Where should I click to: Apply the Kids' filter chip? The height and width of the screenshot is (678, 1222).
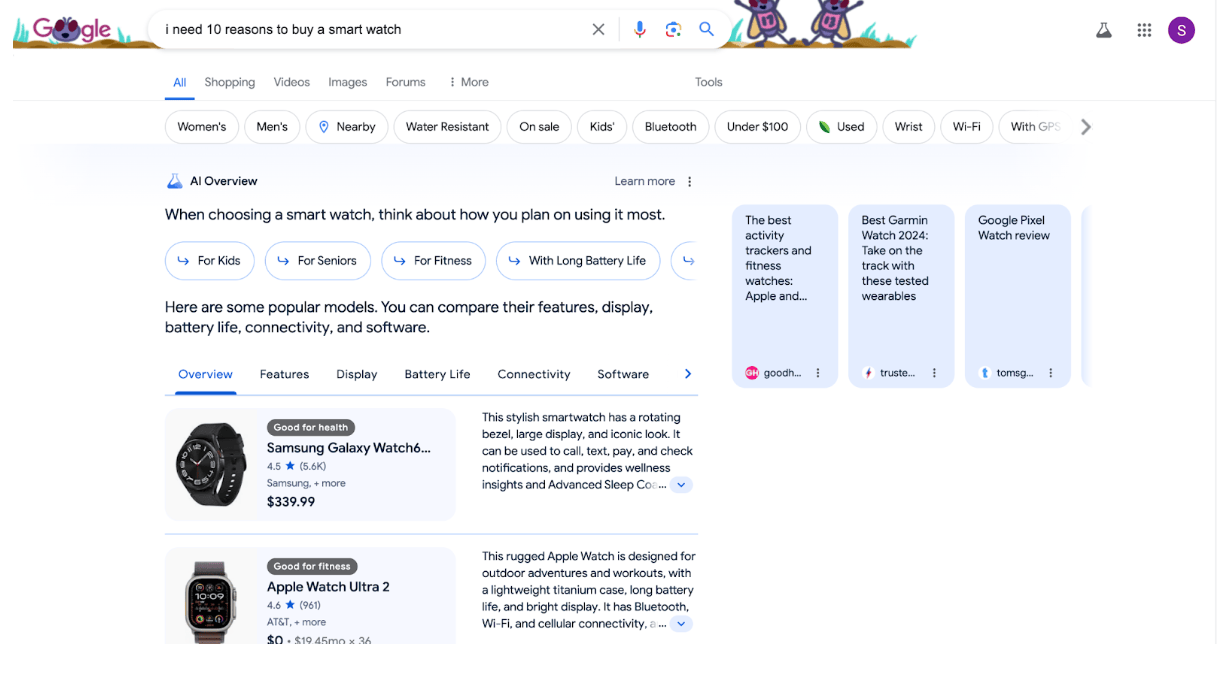coord(602,127)
